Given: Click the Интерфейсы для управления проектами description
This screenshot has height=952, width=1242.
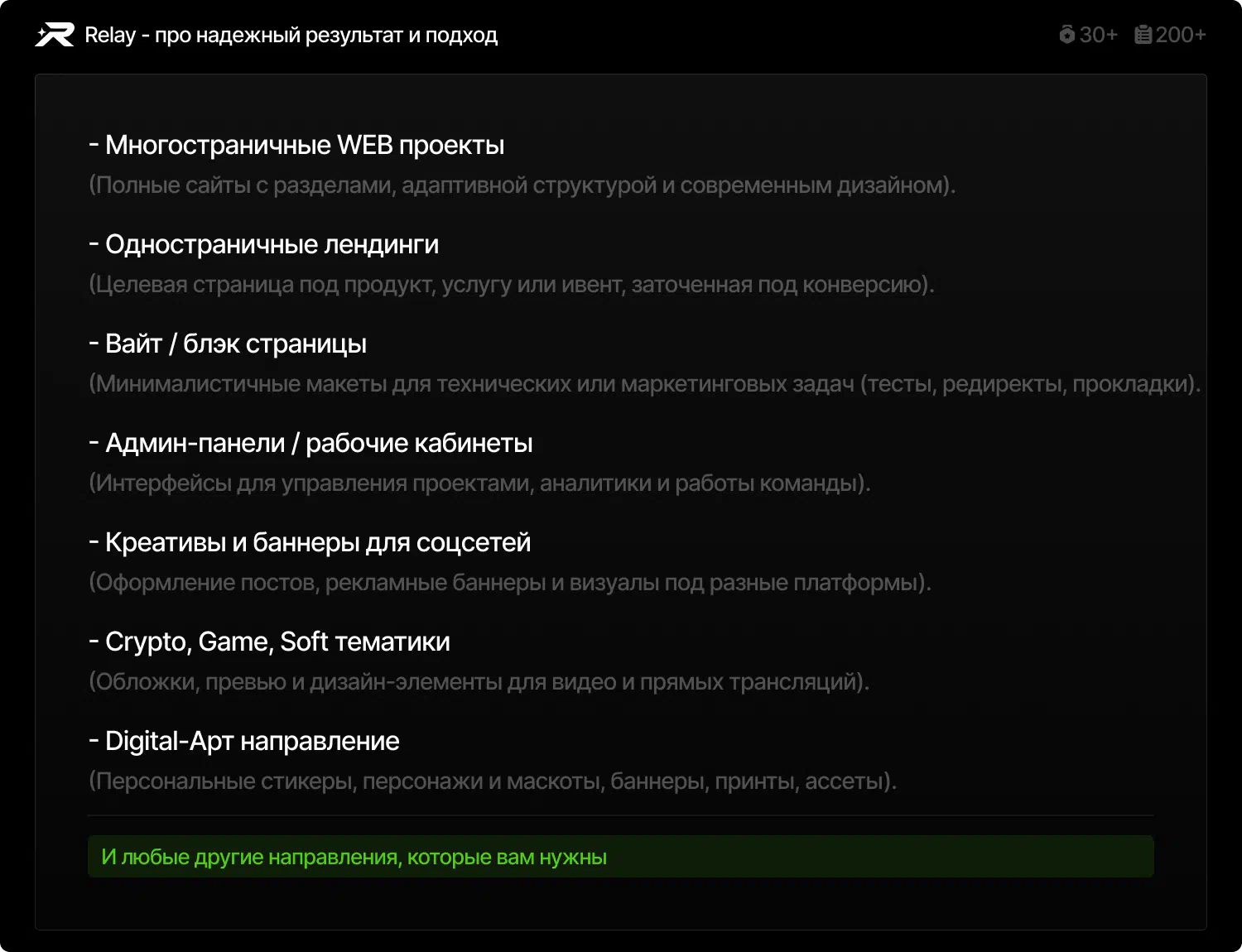Looking at the screenshot, I should click(x=479, y=483).
